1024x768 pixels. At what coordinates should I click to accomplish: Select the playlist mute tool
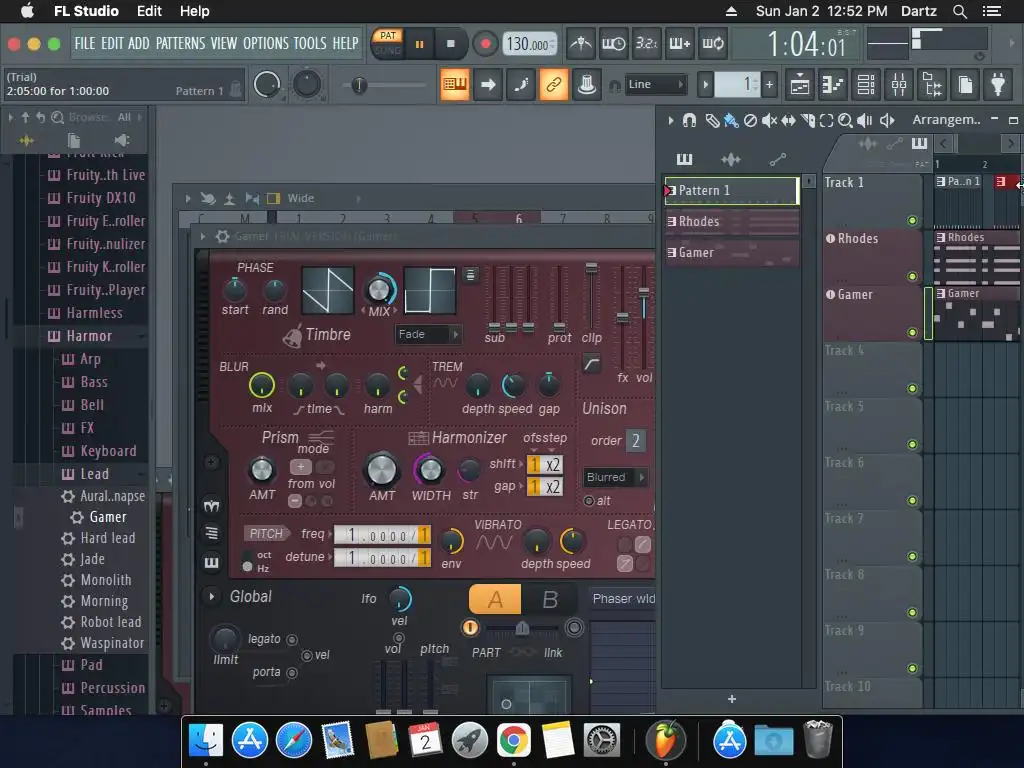click(769, 120)
